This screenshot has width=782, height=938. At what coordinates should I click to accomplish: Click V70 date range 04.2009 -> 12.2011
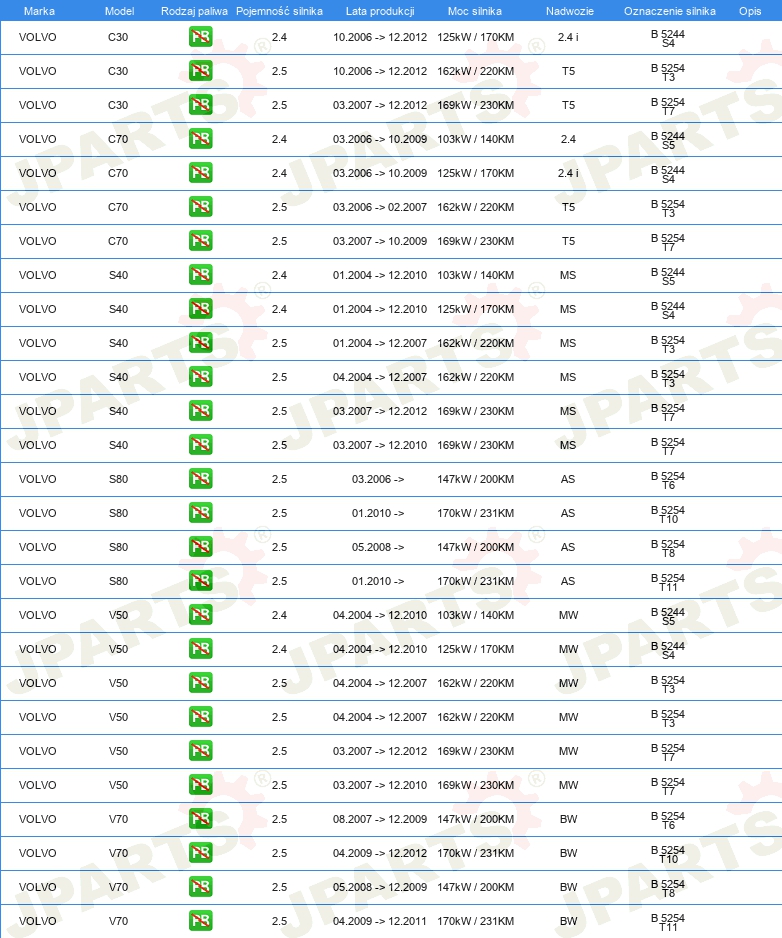point(380,921)
